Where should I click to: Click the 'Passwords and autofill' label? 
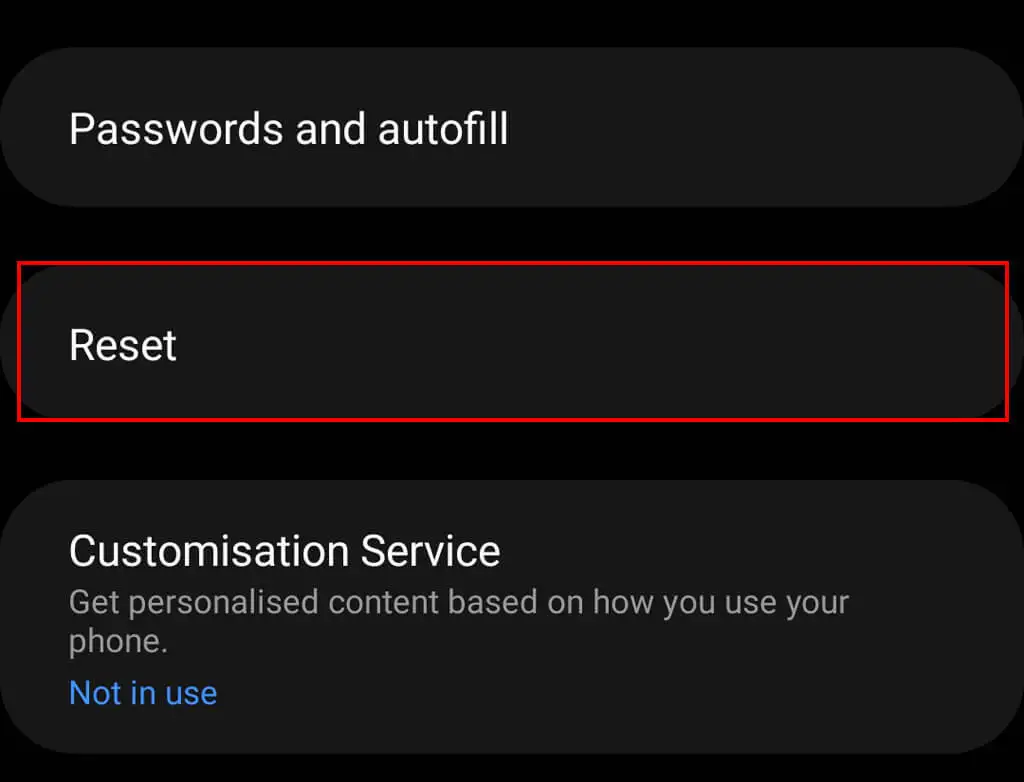point(288,129)
